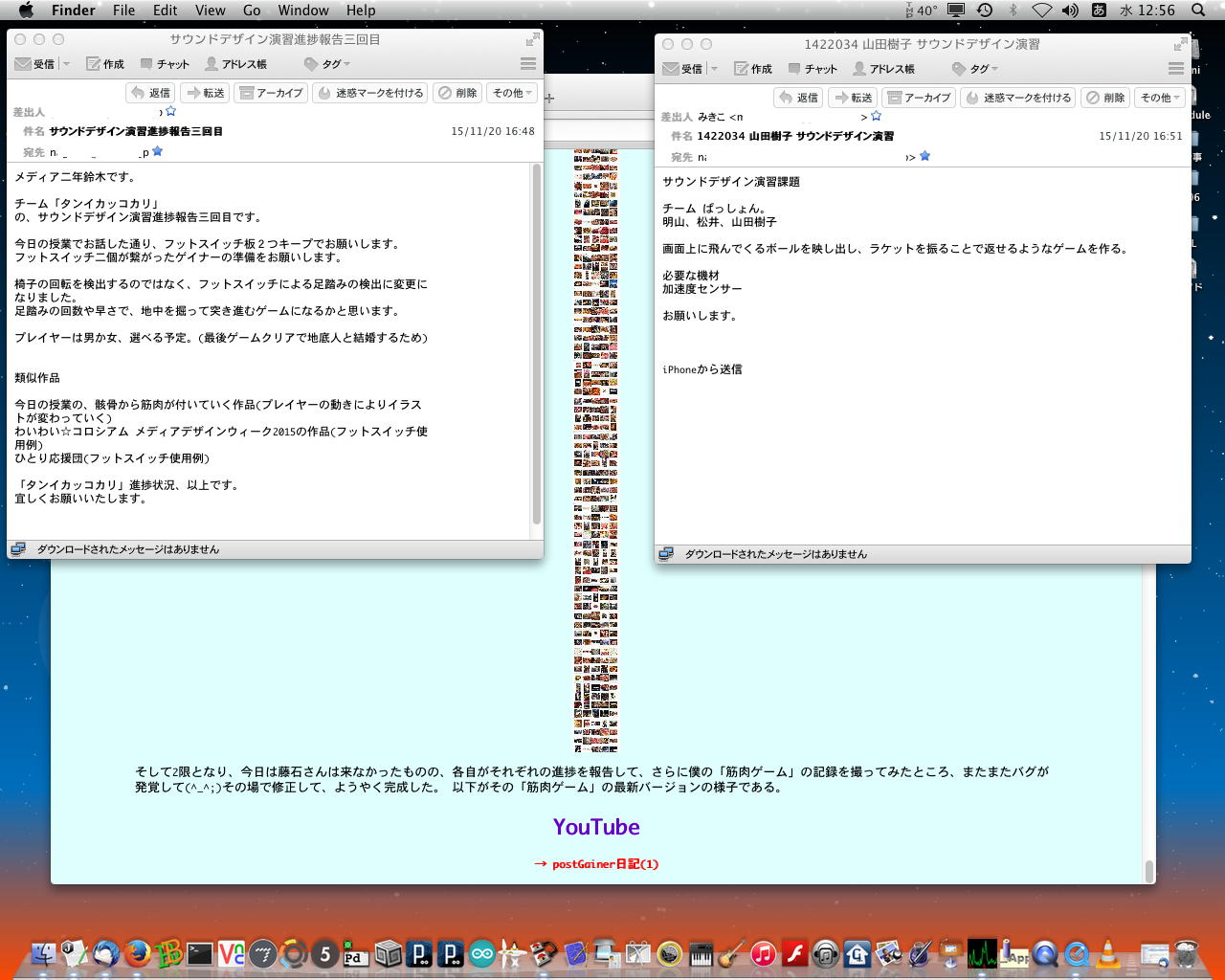Open Spotlight search in menu bar
Viewport: 1225px width, 980px height.
coord(1198,11)
